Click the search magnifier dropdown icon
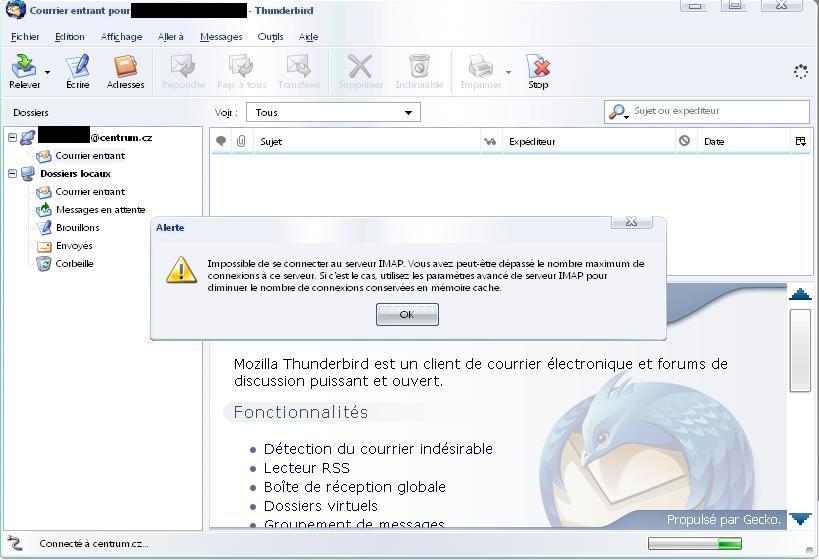This screenshot has width=819, height=560. point(619,112)
